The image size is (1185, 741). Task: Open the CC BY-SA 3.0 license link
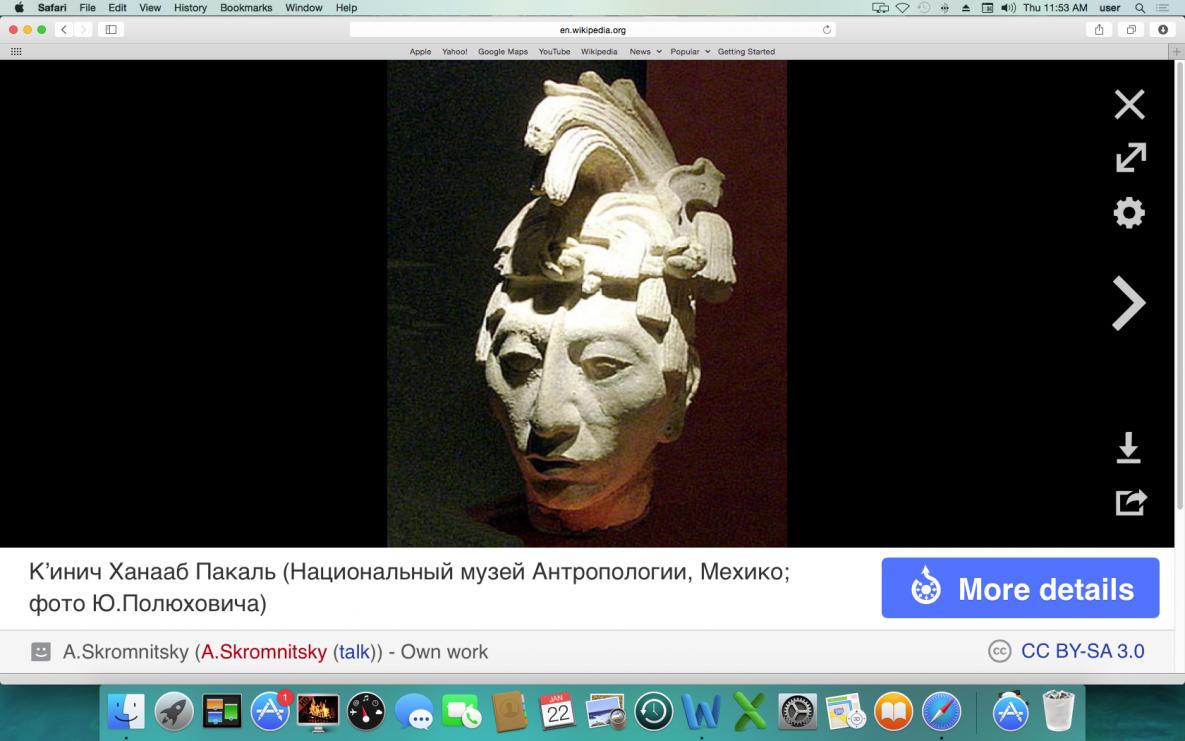coord(1082,651)
